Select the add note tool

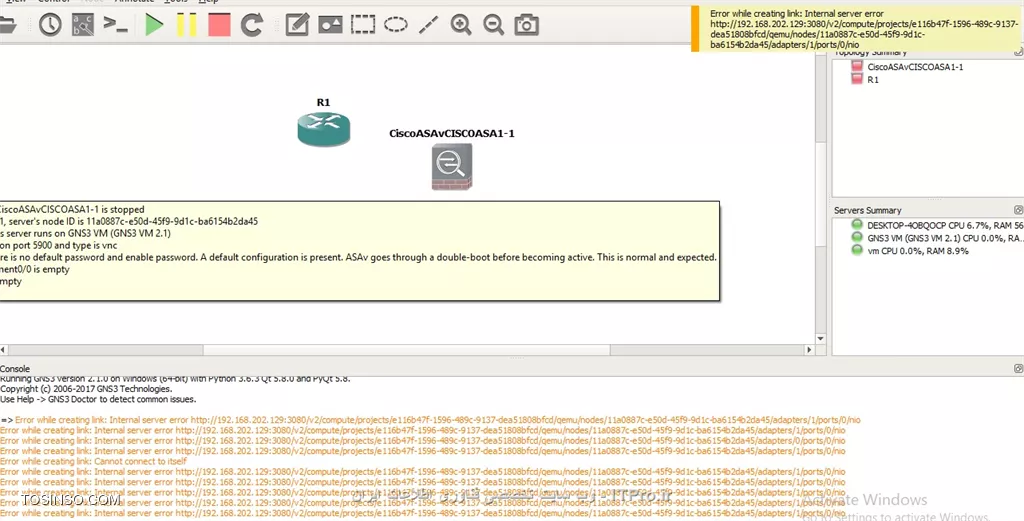coord(297,25)
